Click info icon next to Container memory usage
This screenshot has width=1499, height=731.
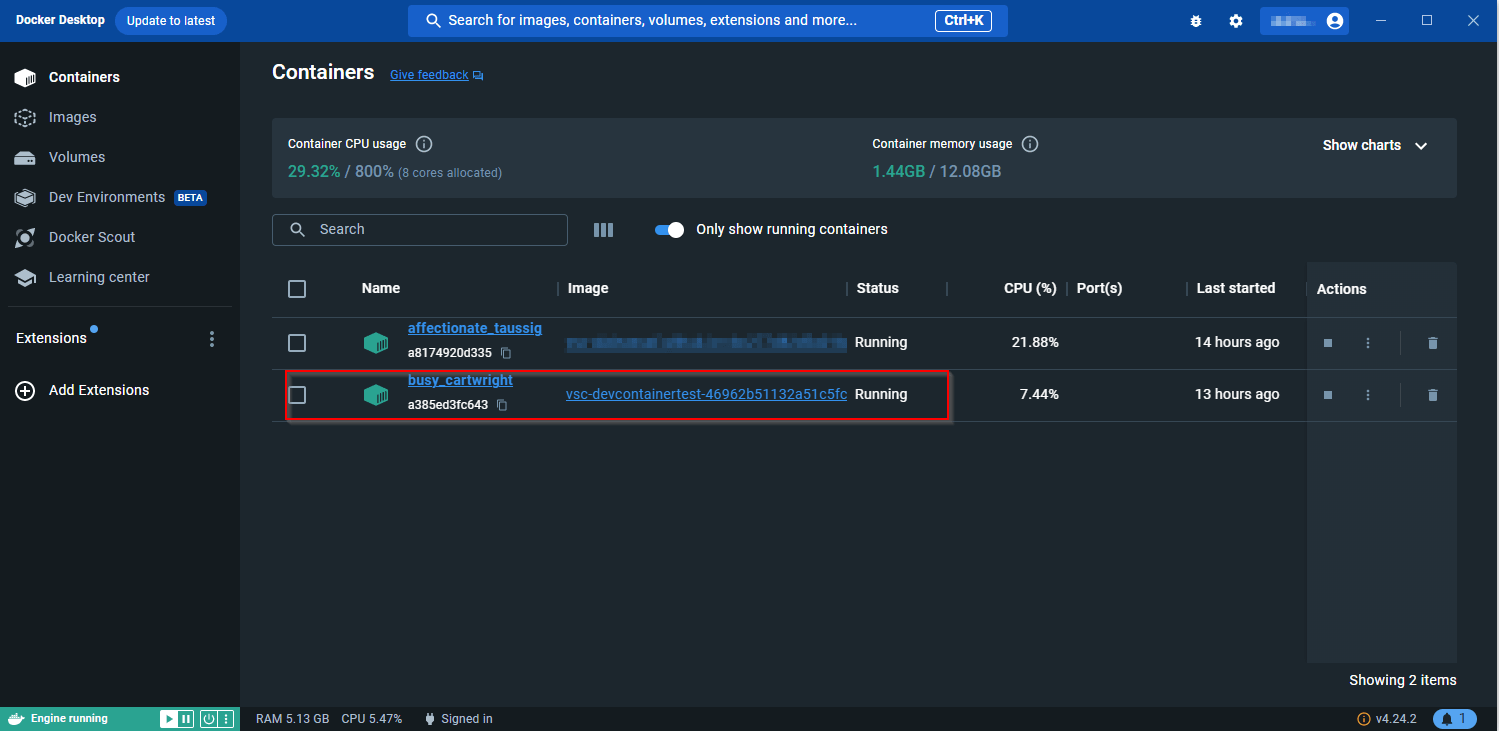(1030, 144)
